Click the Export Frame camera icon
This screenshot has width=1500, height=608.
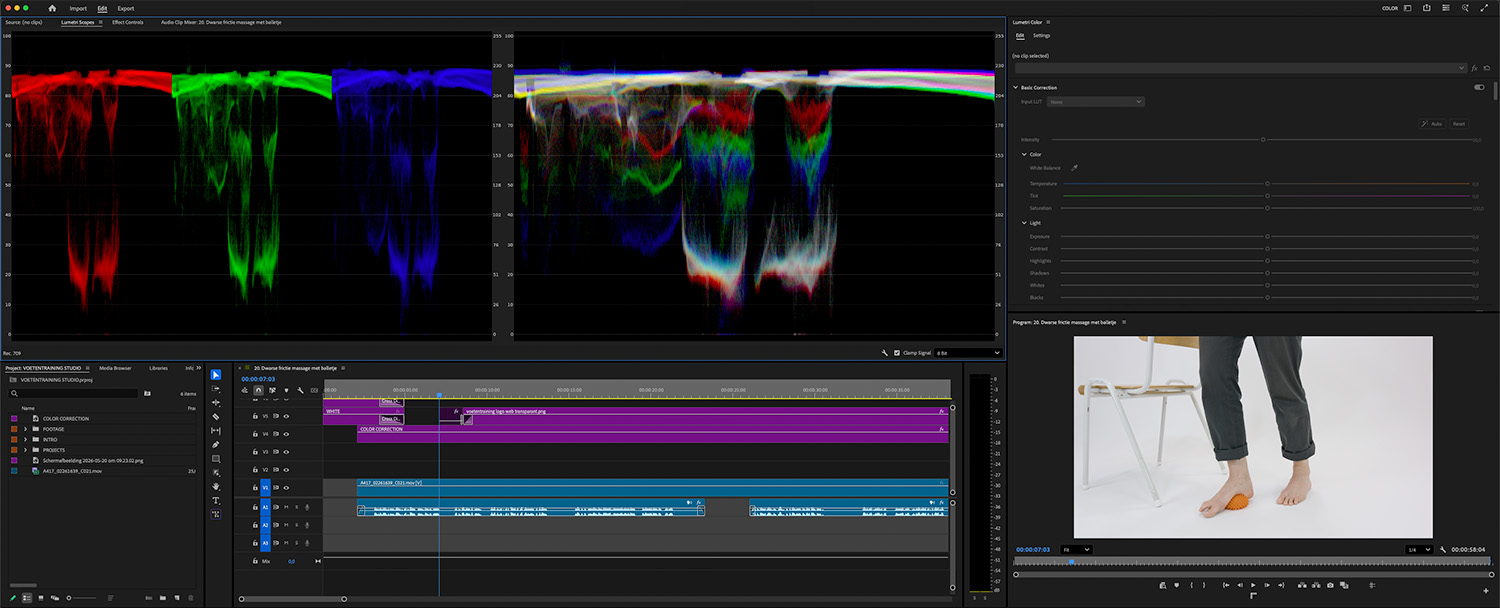pos(1330,585)
